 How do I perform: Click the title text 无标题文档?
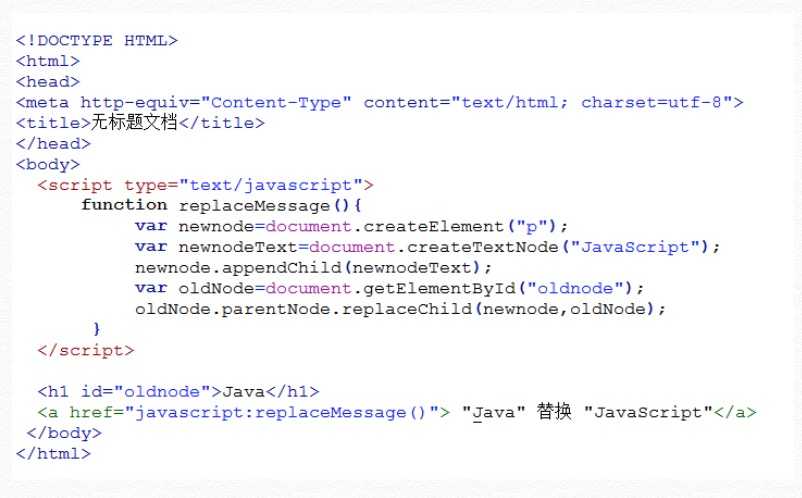point(134,122)
